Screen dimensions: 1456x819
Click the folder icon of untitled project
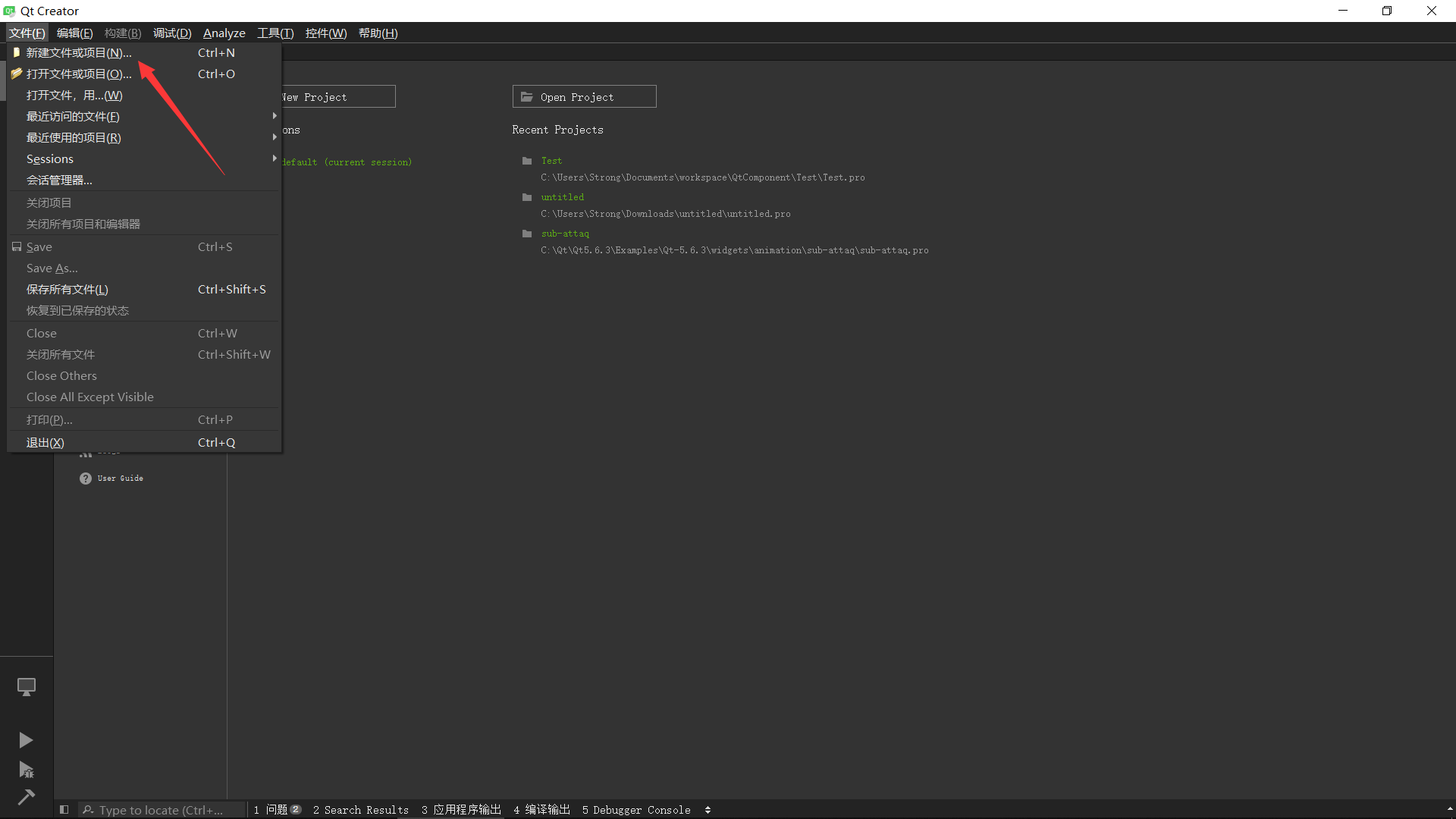coord(527,197)
